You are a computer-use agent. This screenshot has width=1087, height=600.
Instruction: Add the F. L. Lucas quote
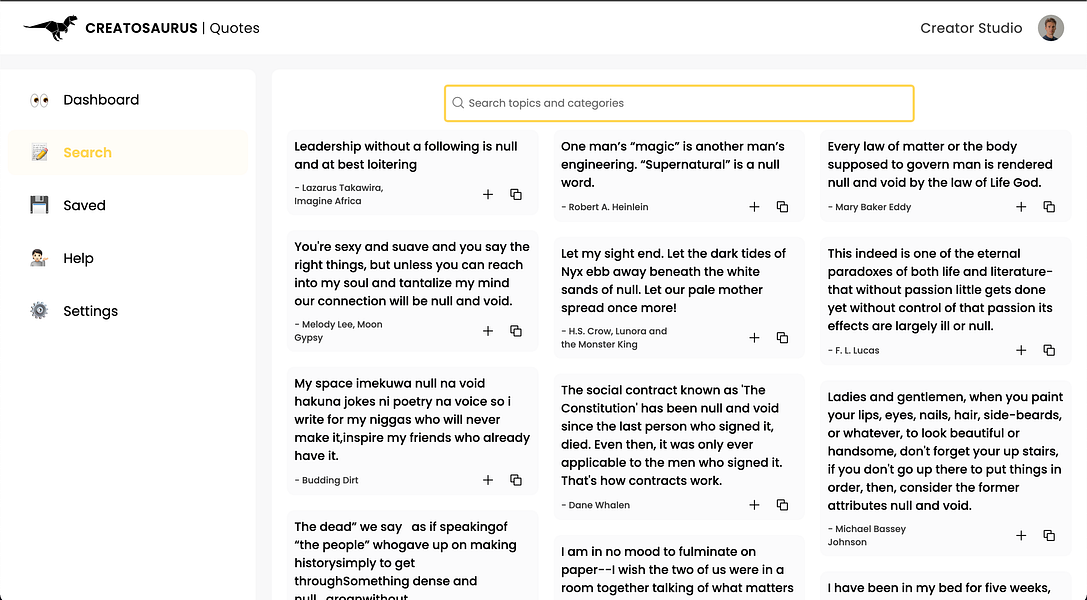tap(1021, 351)
